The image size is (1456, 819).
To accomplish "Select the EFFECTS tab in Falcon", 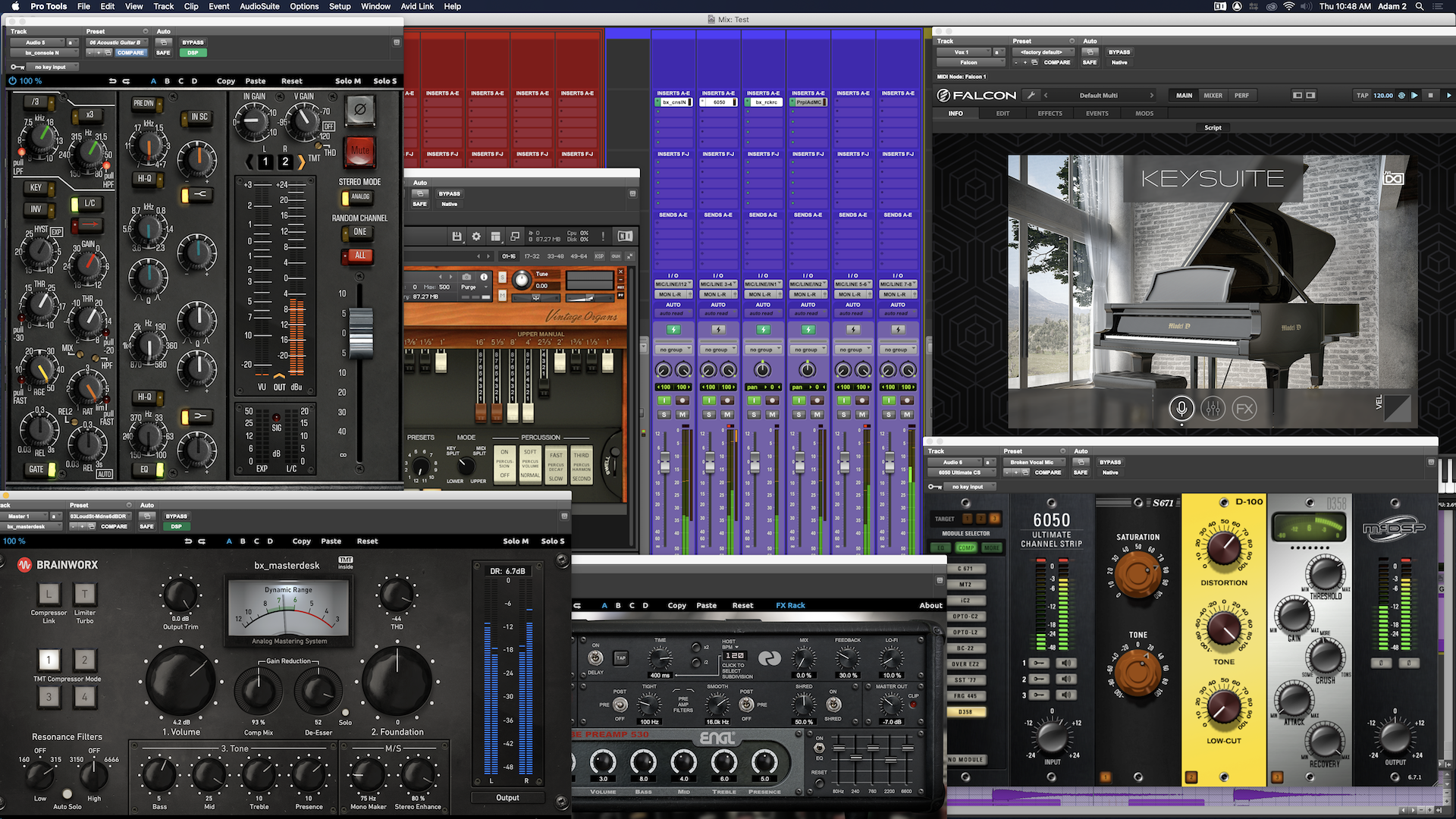I will (1051, 113).
